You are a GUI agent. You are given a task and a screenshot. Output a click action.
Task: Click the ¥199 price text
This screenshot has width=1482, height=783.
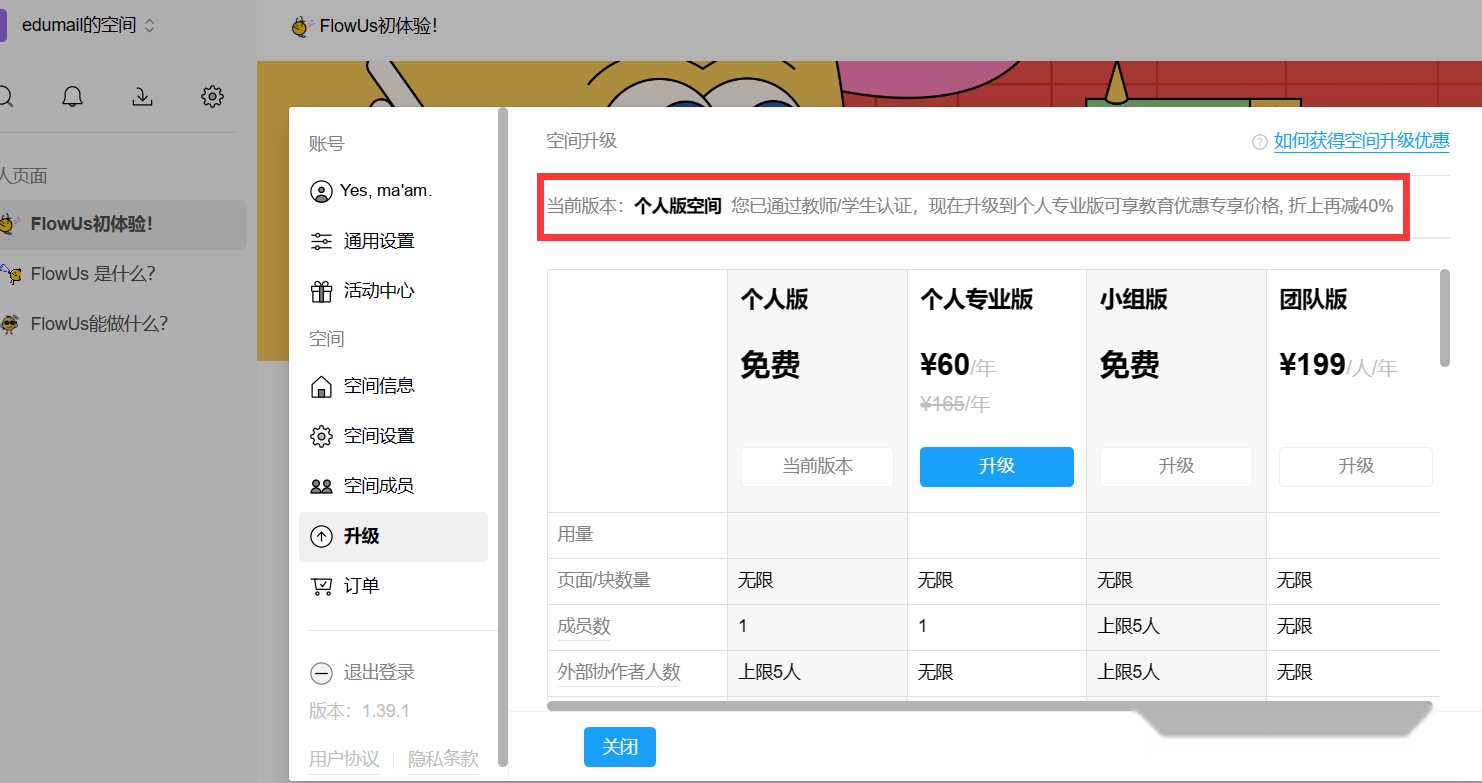point(1312,365)
